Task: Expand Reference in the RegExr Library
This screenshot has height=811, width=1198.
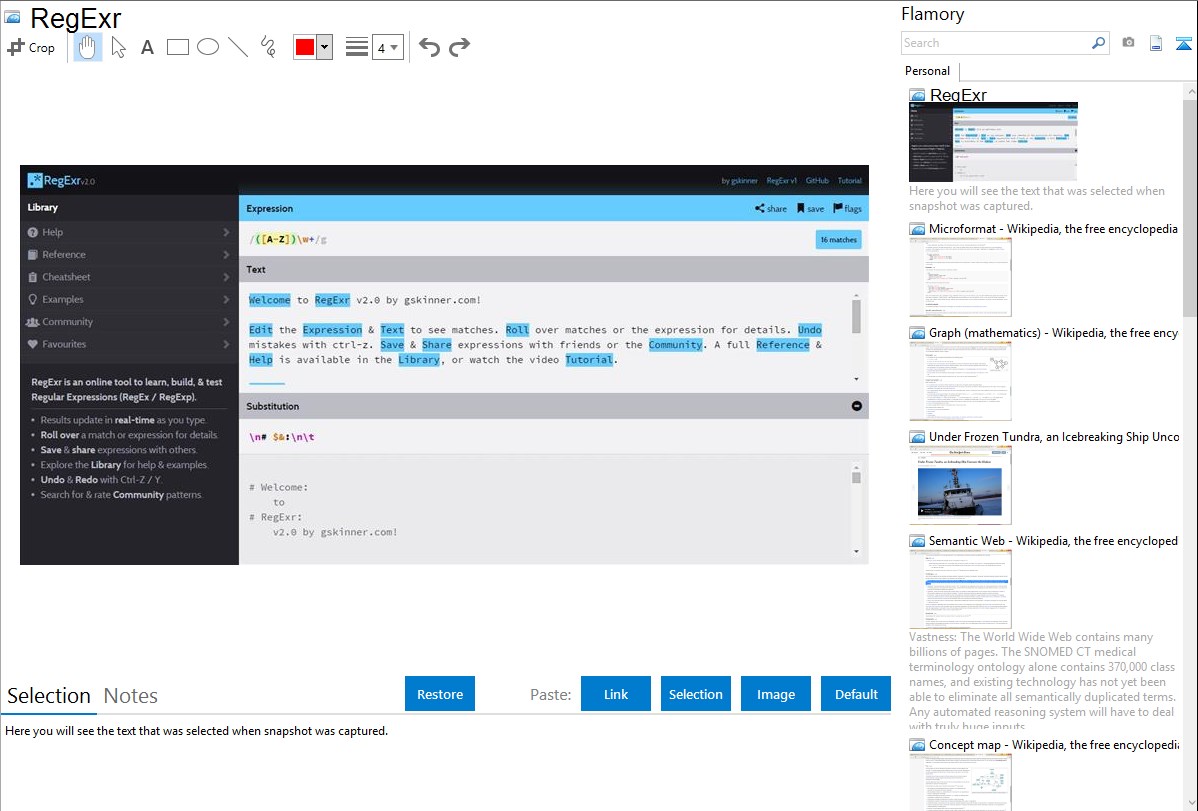Action: tap(128, 255)
